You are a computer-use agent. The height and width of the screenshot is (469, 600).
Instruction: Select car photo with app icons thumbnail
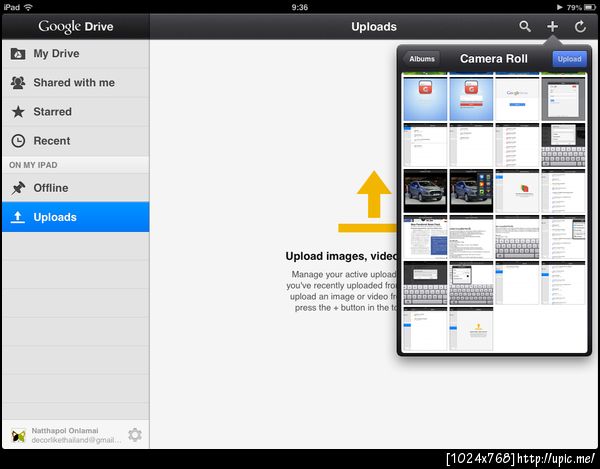point(471,191)
